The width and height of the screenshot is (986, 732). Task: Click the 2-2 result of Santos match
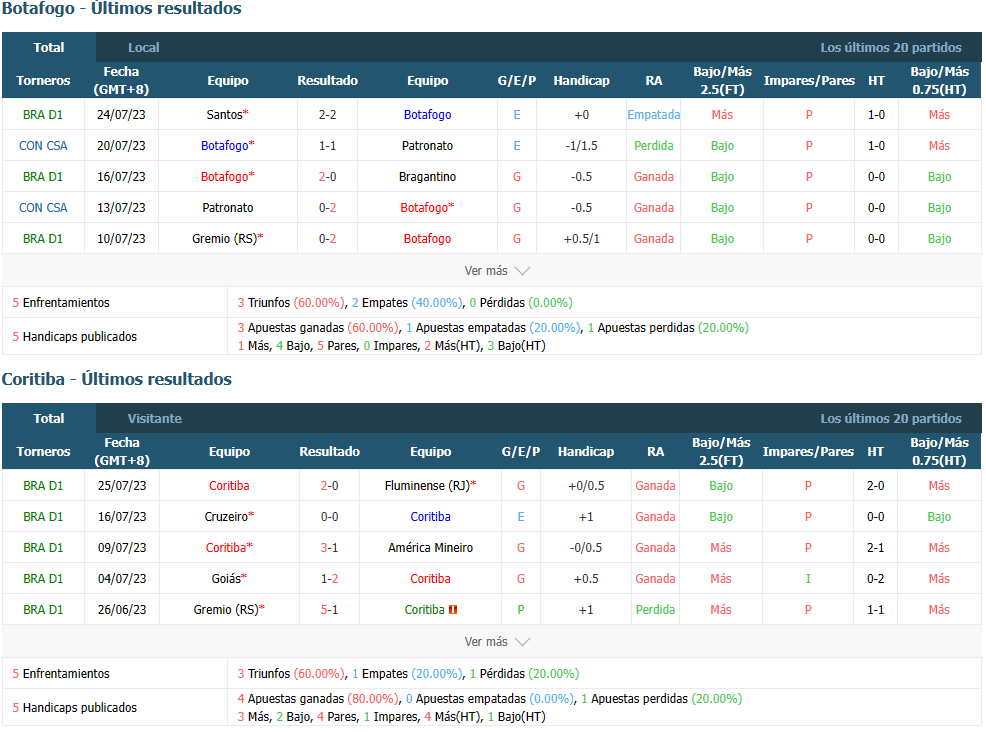327,115
